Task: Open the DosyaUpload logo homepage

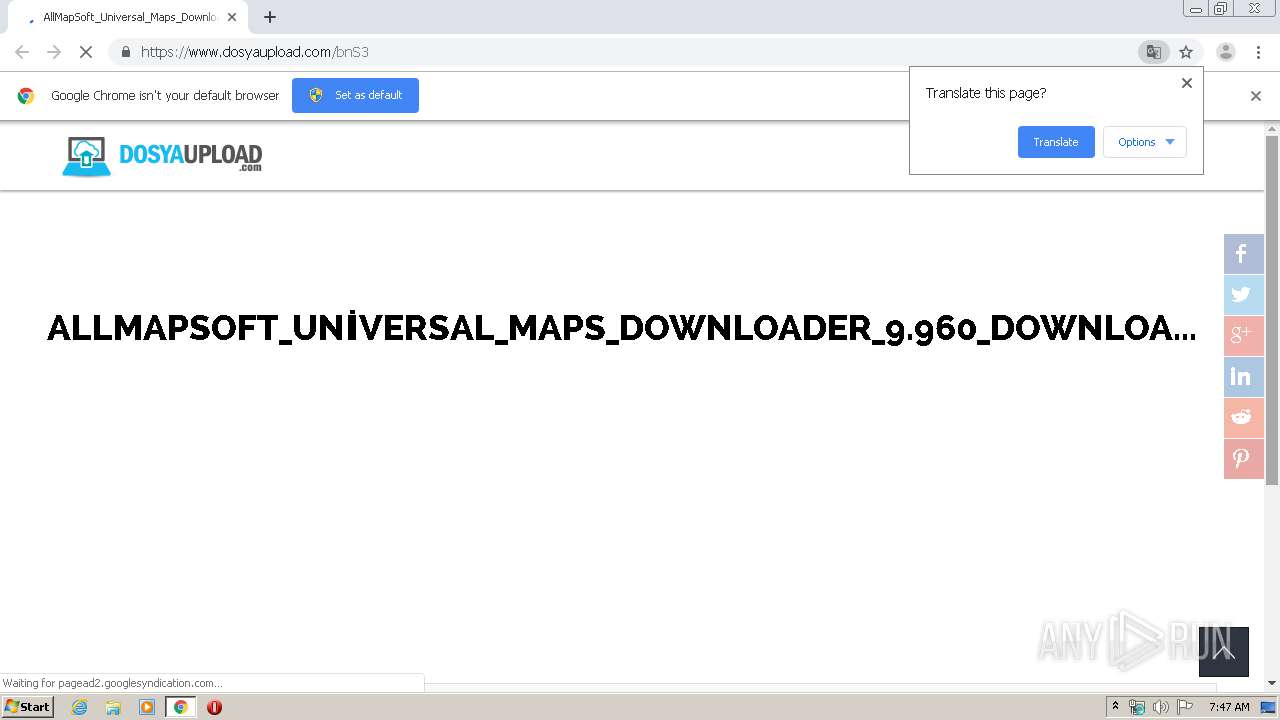Action: 162,156
